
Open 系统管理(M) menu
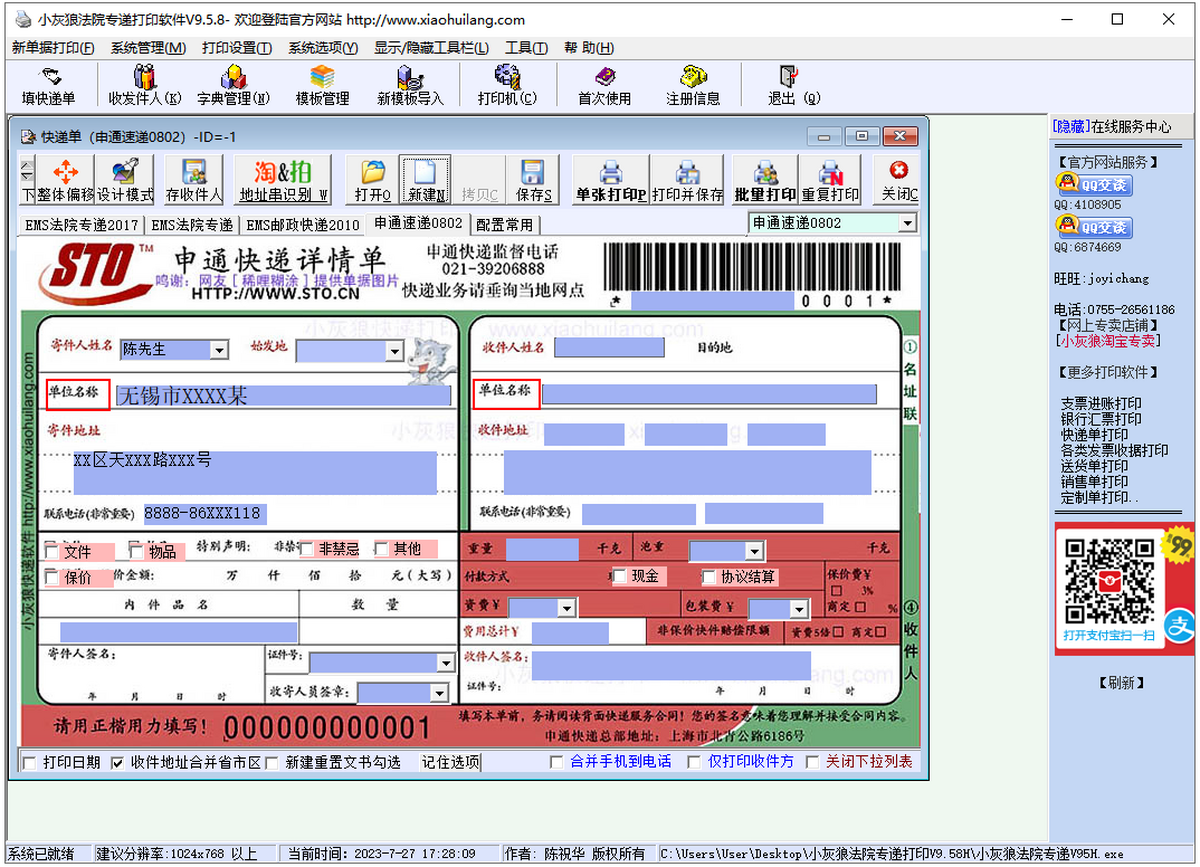click(148, 48)
